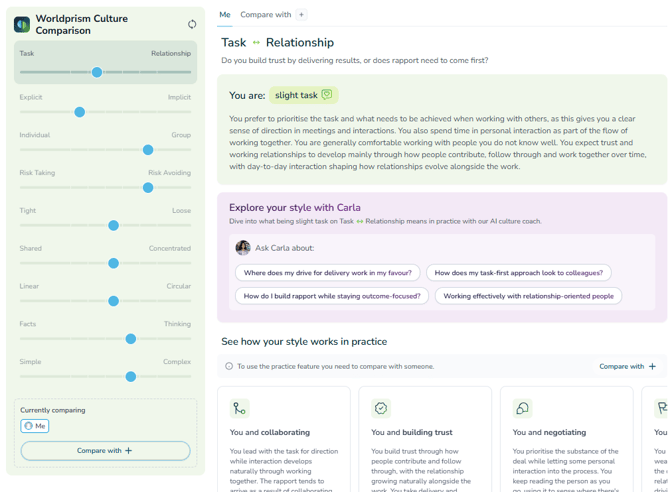Click the Compare with button in sidebar

(x=105, y=451)
